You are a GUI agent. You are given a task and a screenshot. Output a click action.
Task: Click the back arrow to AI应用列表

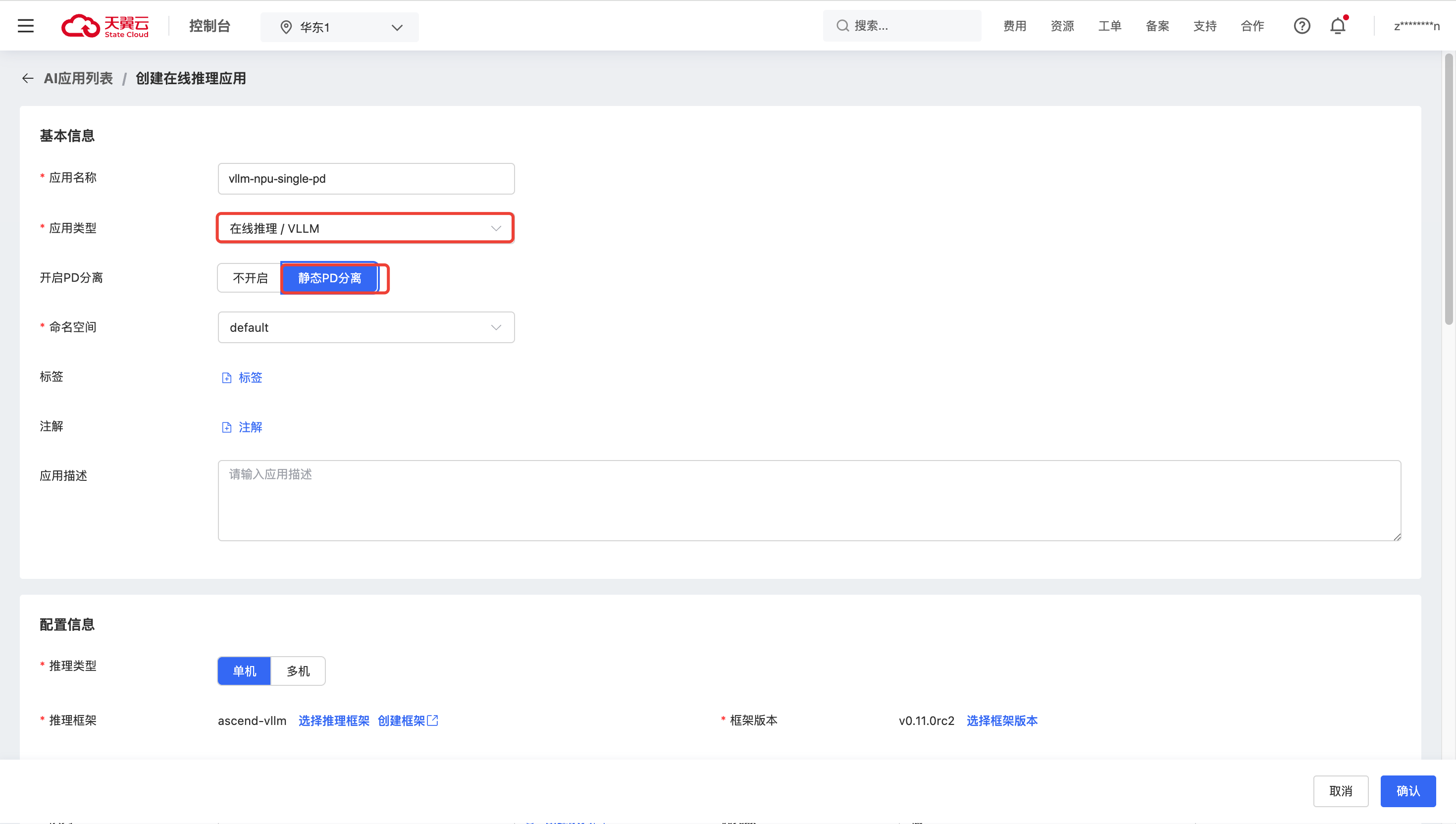(x=27, y=78)
